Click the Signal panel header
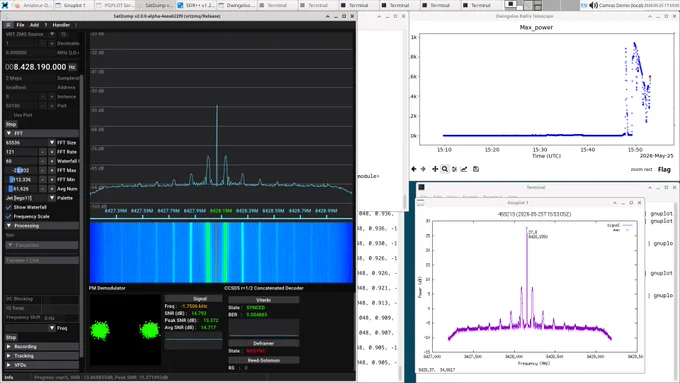Screen dimensions: 680x383 coord(193,298)
